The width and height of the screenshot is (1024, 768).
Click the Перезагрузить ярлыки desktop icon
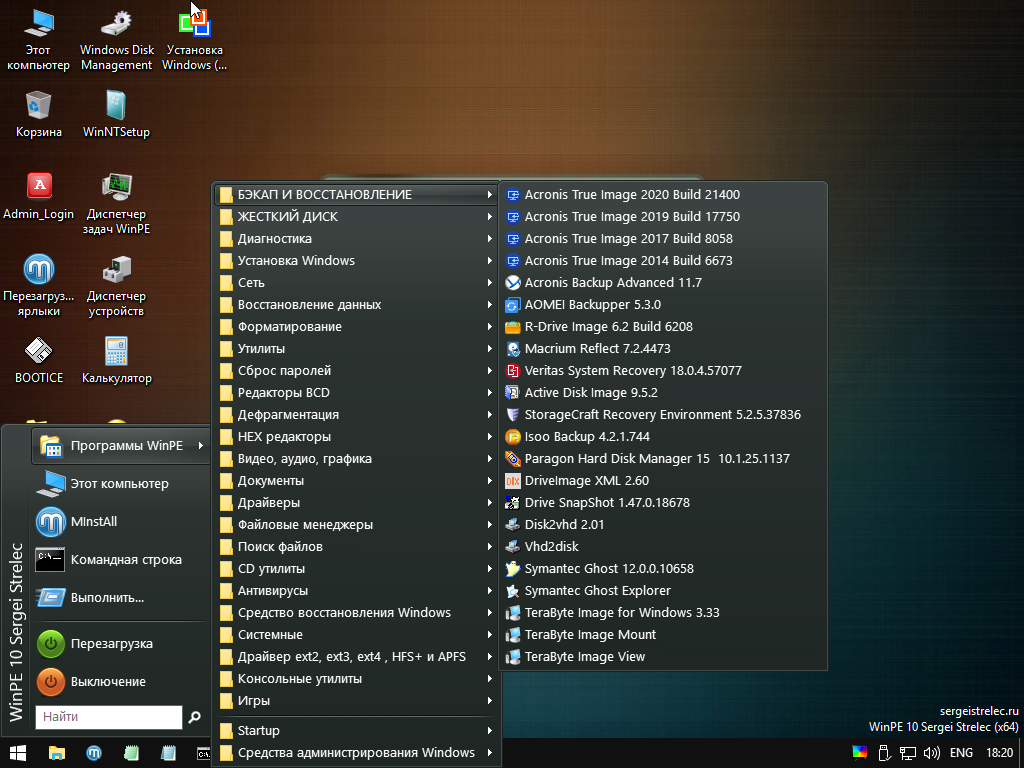[39, 286]
